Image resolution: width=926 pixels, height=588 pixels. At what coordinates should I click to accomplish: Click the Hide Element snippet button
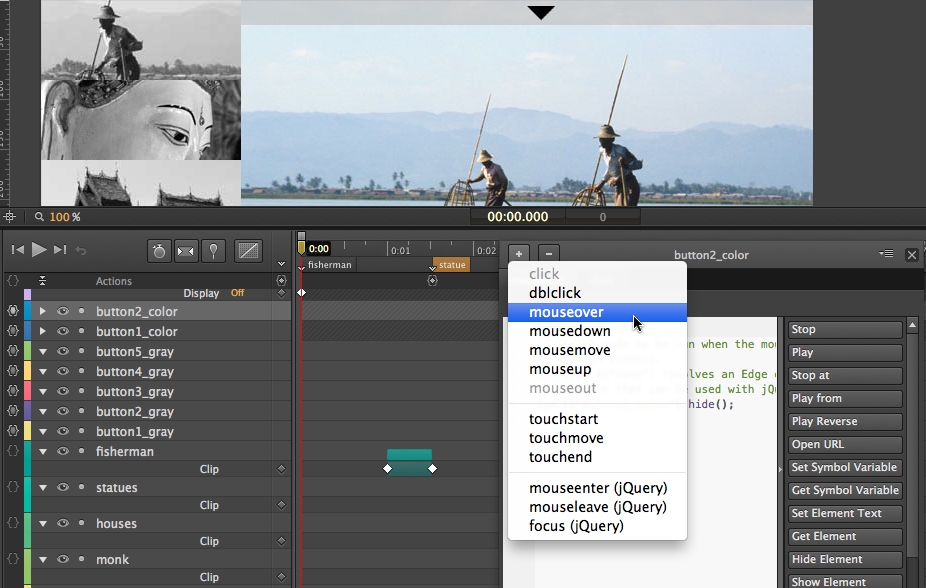(x=845, y=560)
